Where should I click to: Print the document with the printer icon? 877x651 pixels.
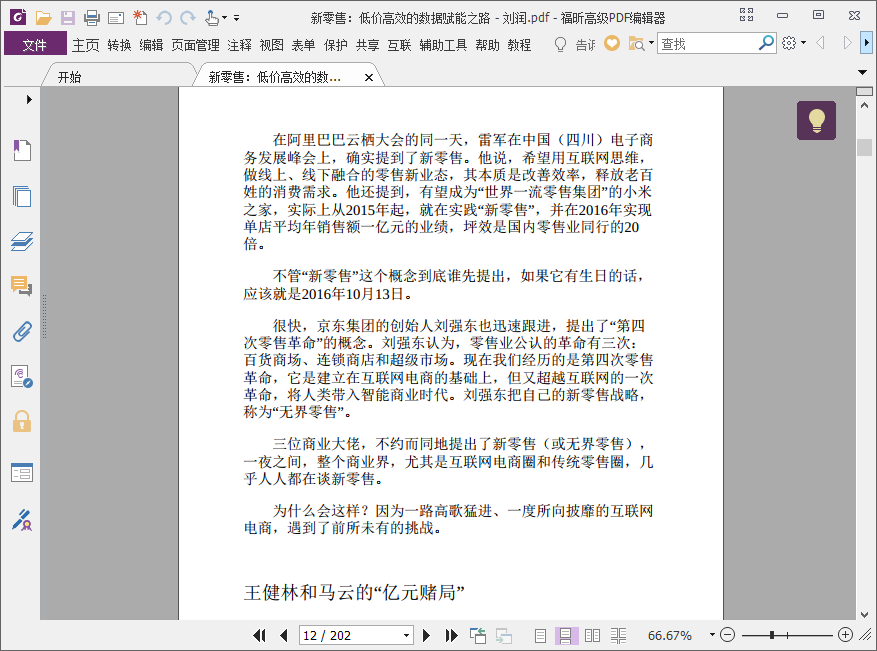[92, 18]
